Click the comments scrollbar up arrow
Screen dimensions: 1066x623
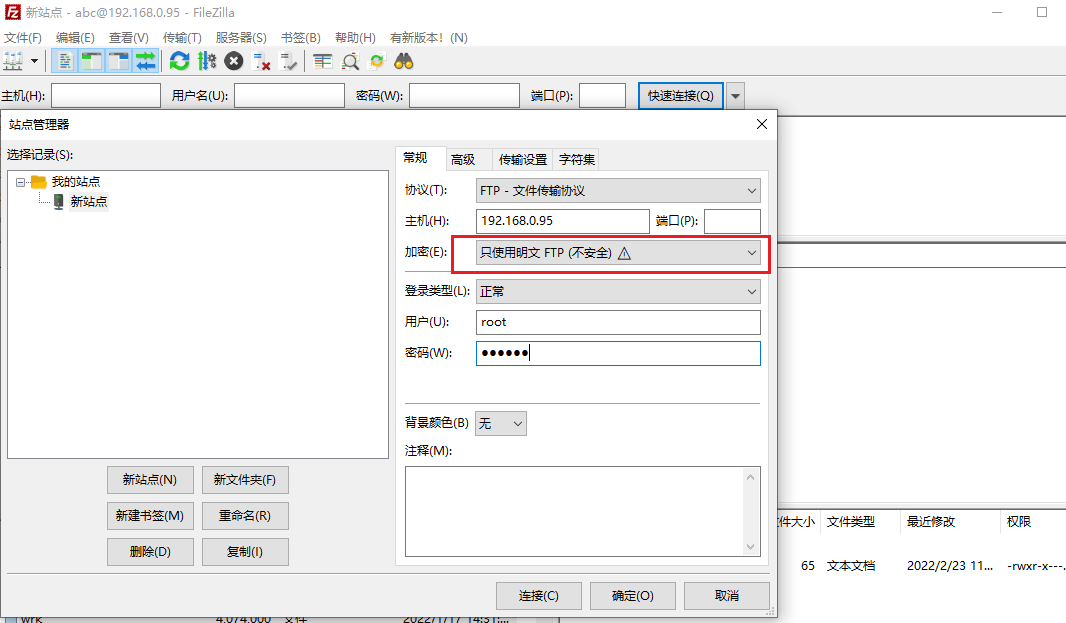(751, 477)
